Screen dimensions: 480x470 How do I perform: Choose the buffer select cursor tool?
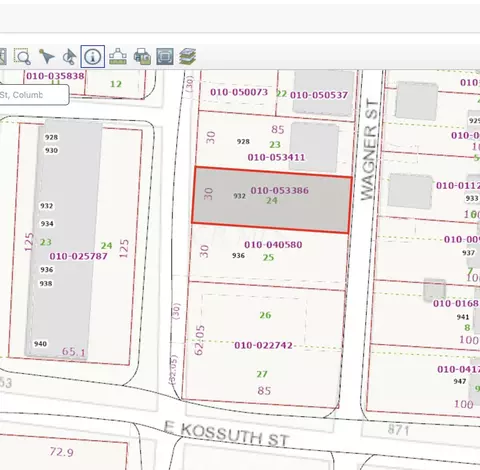click(x=69, y=56)
